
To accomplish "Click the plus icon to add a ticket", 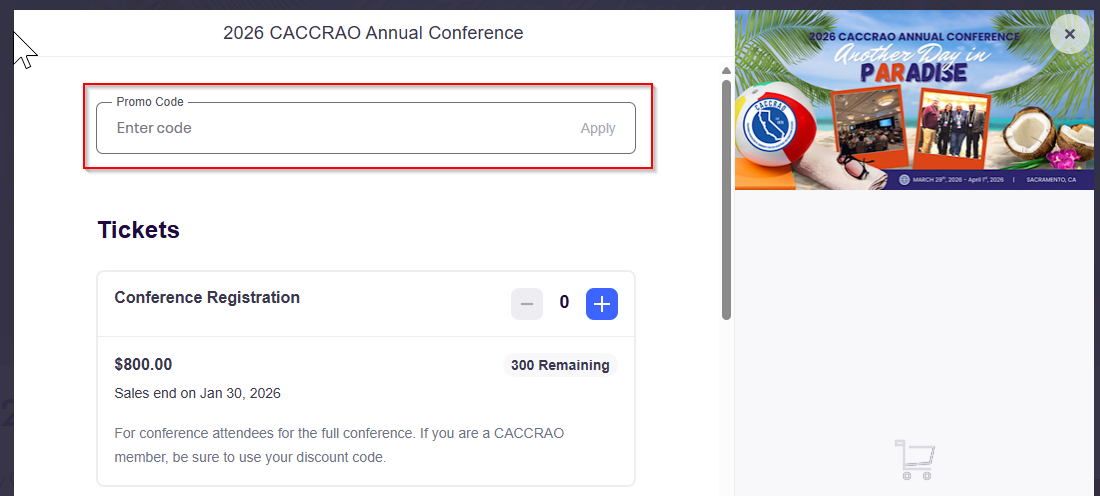I will click(x=601, y=303).
